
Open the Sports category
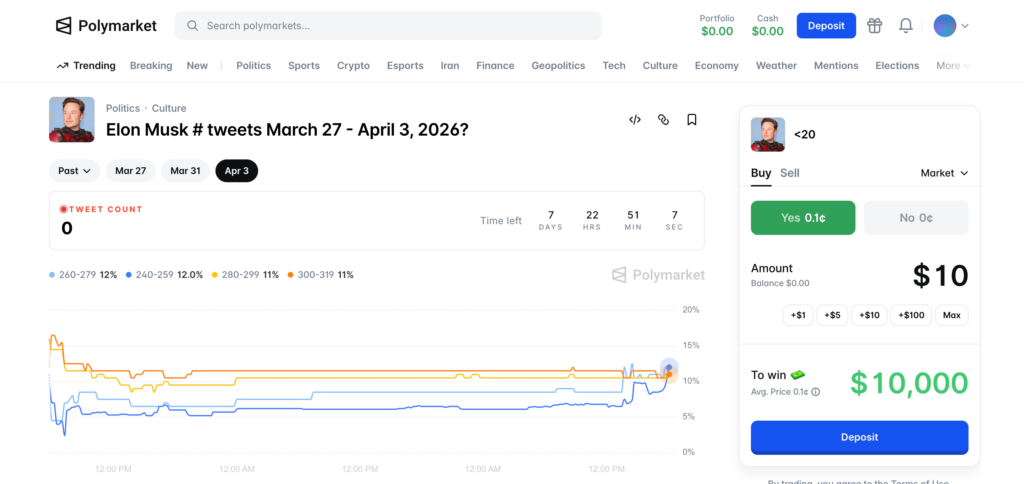[x=304, y=65]
